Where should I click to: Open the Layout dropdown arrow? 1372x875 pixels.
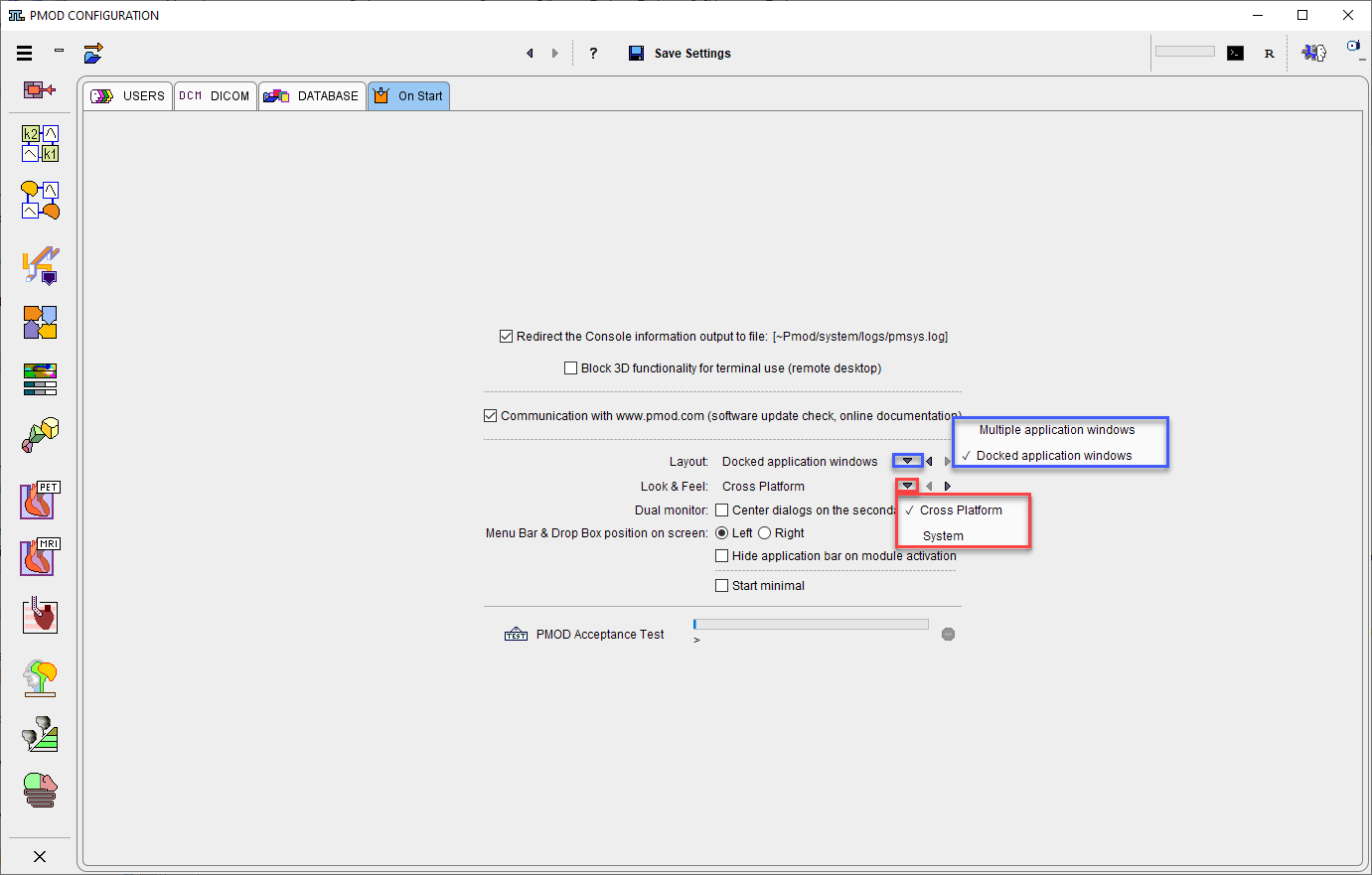pos(907,461)
